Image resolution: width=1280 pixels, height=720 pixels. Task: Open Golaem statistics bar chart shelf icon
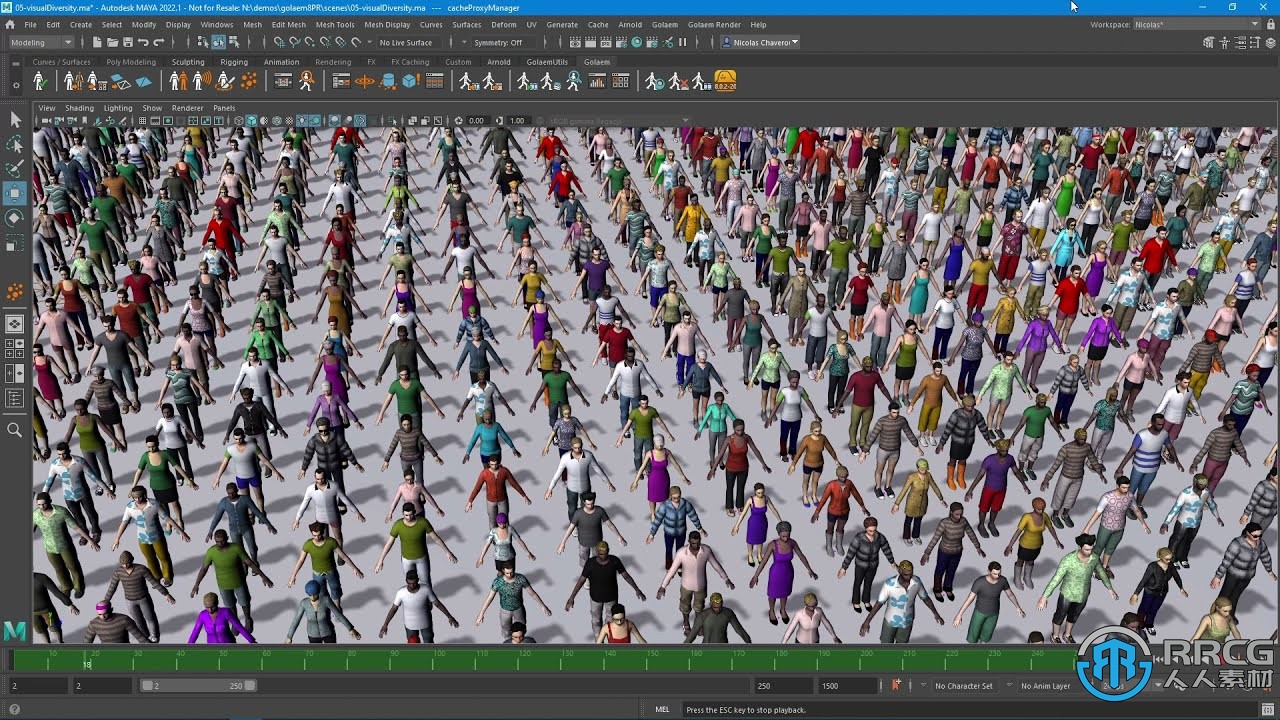[597, 81]
